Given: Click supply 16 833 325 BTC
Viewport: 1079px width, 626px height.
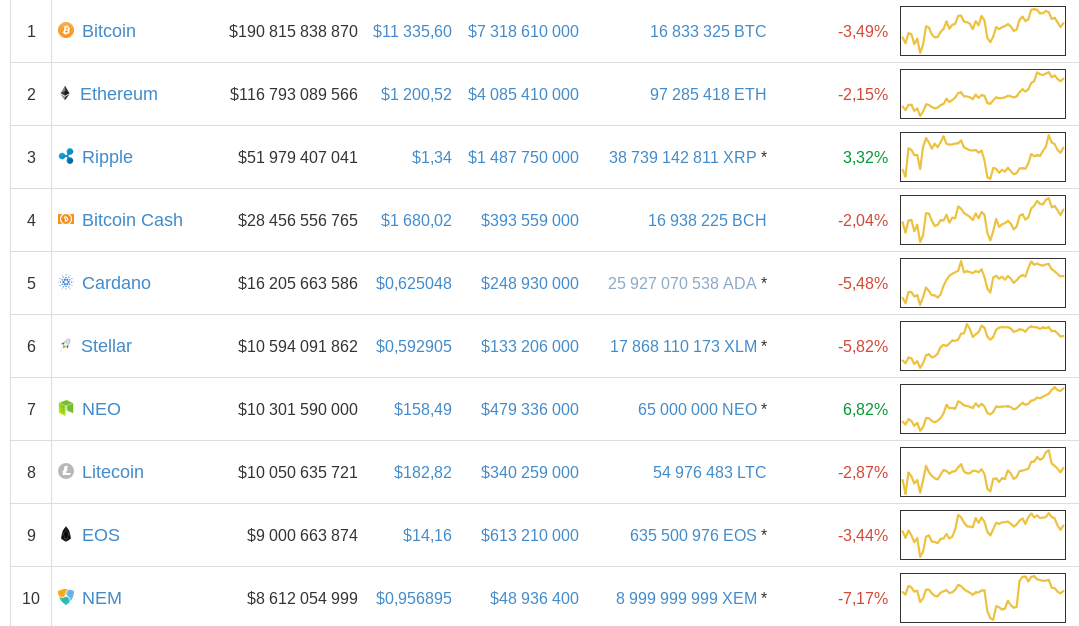Looking at the screenshot, I should (x=708, y=32).
